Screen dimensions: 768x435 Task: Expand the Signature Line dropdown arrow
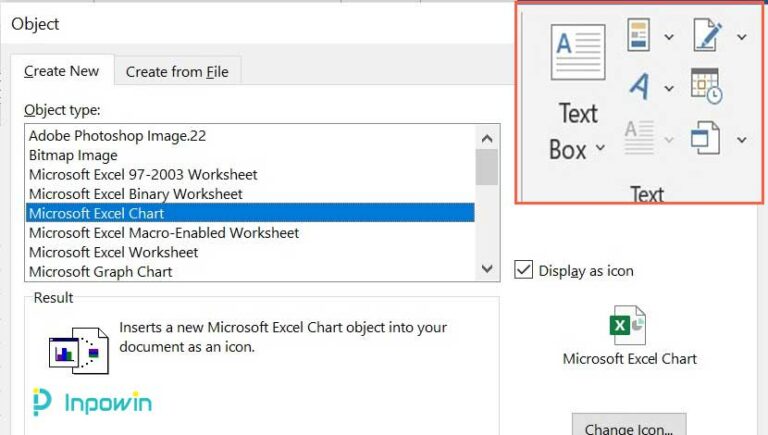point(742,37)
